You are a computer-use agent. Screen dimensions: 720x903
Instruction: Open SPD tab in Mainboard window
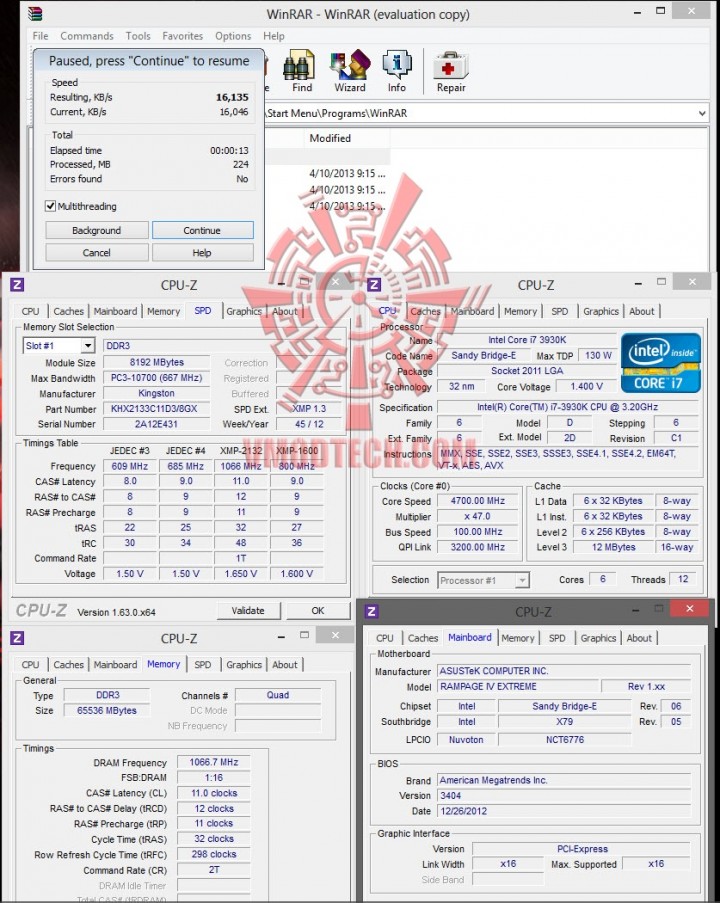(557, 638)
